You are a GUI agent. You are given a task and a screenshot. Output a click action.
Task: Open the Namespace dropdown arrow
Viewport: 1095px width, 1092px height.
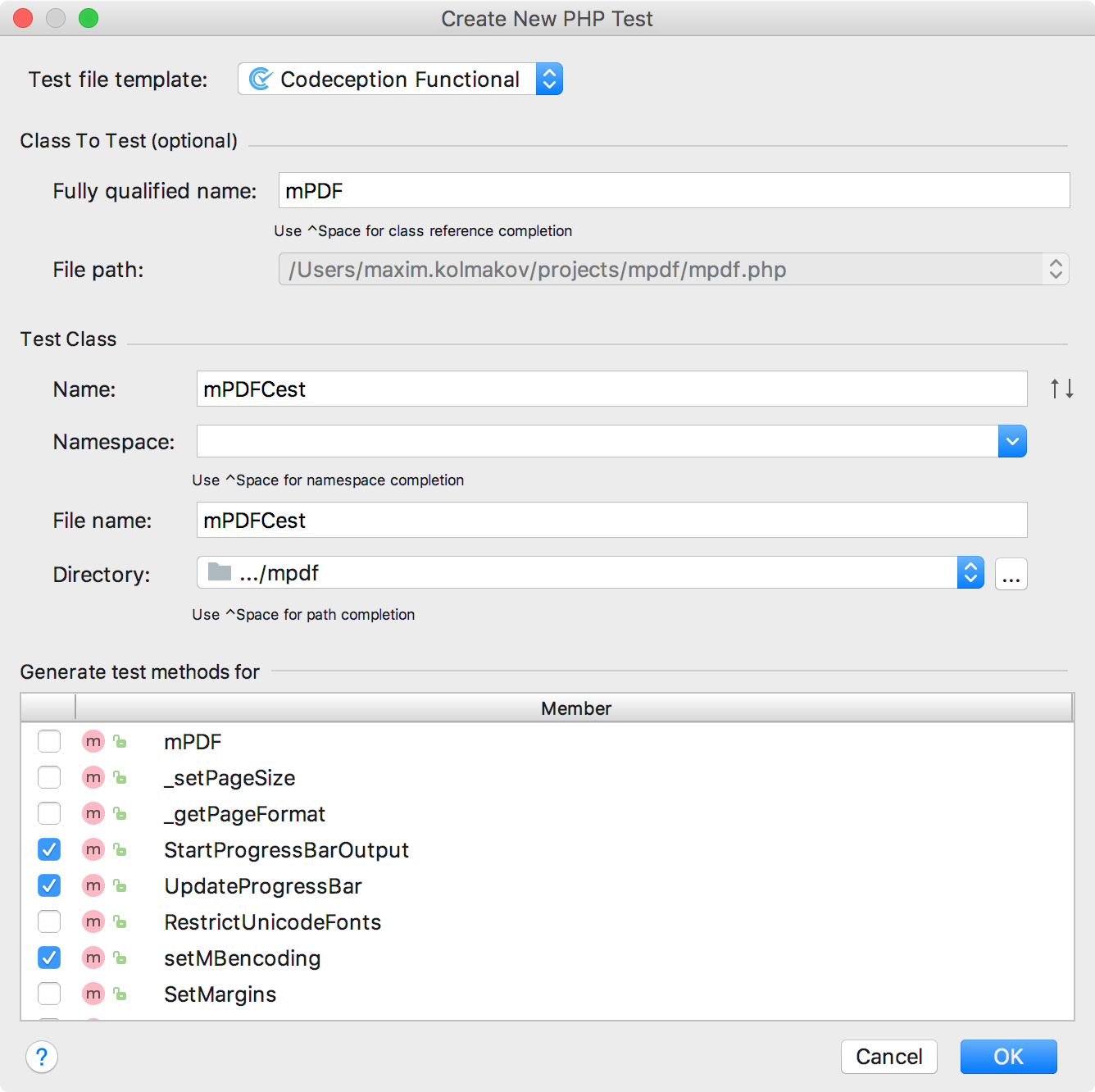[x=1012, y=441]
